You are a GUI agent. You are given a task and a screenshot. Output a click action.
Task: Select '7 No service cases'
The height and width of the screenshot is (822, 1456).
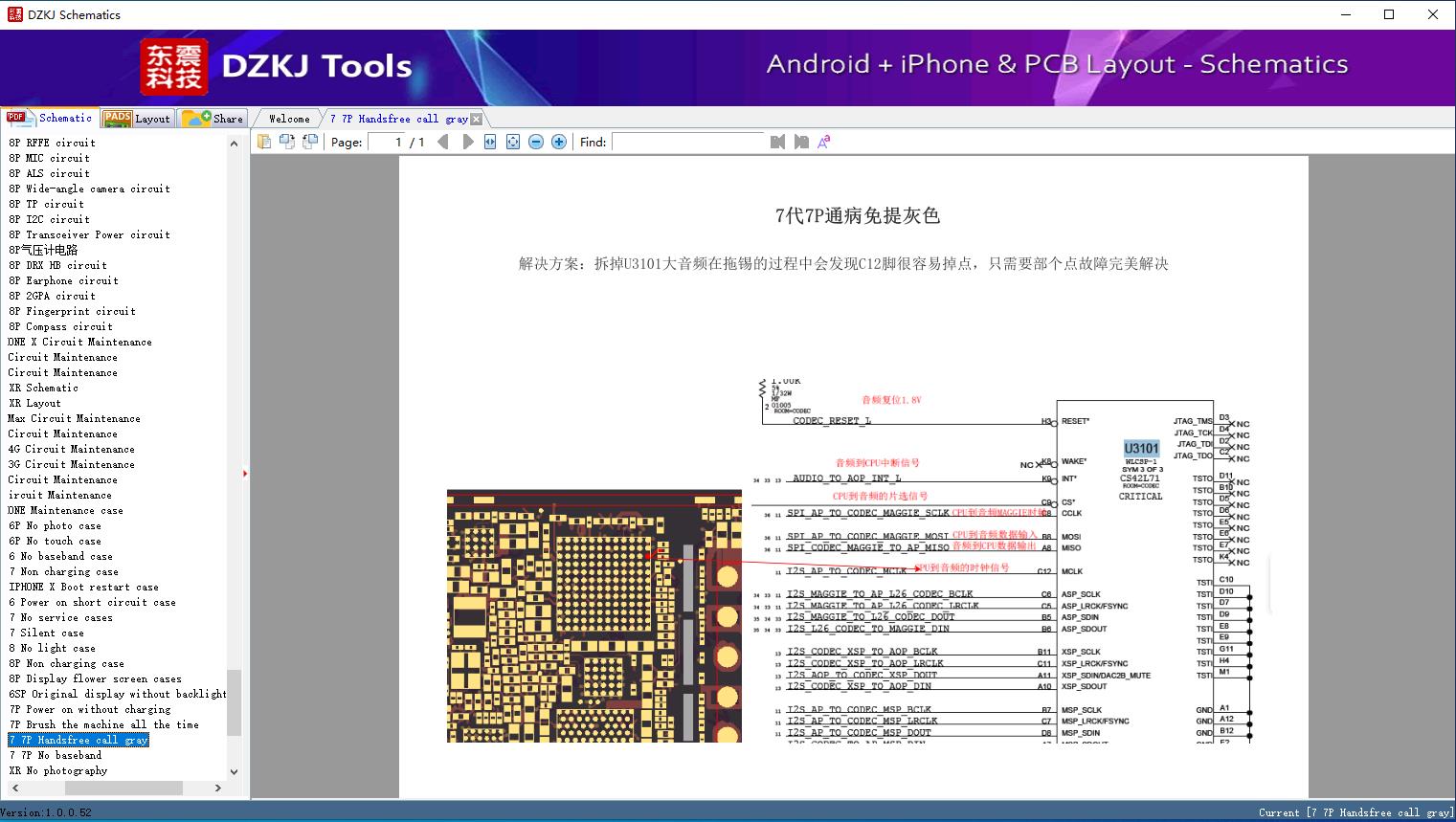[x=60, y=617]
